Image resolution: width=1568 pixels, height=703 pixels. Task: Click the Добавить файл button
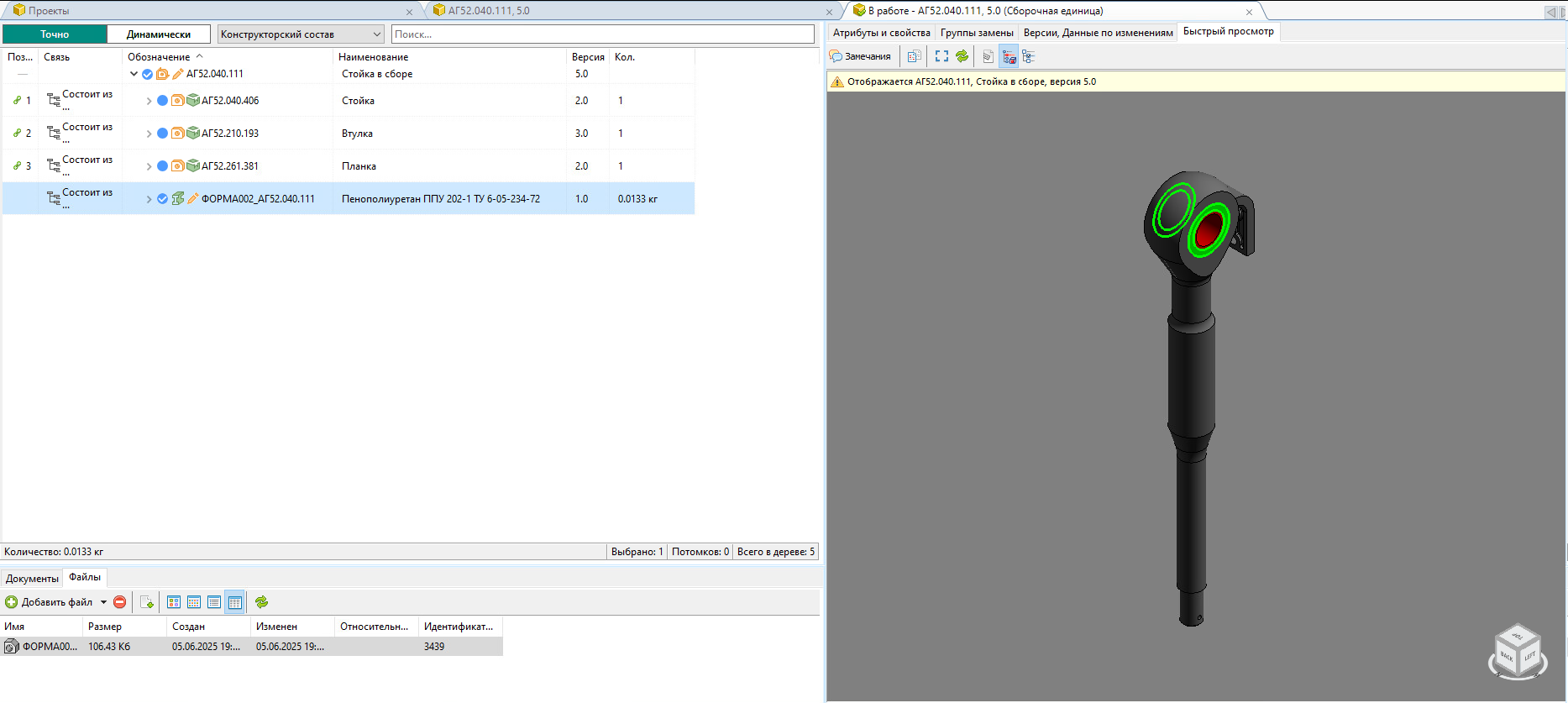(x=50, y=602)
